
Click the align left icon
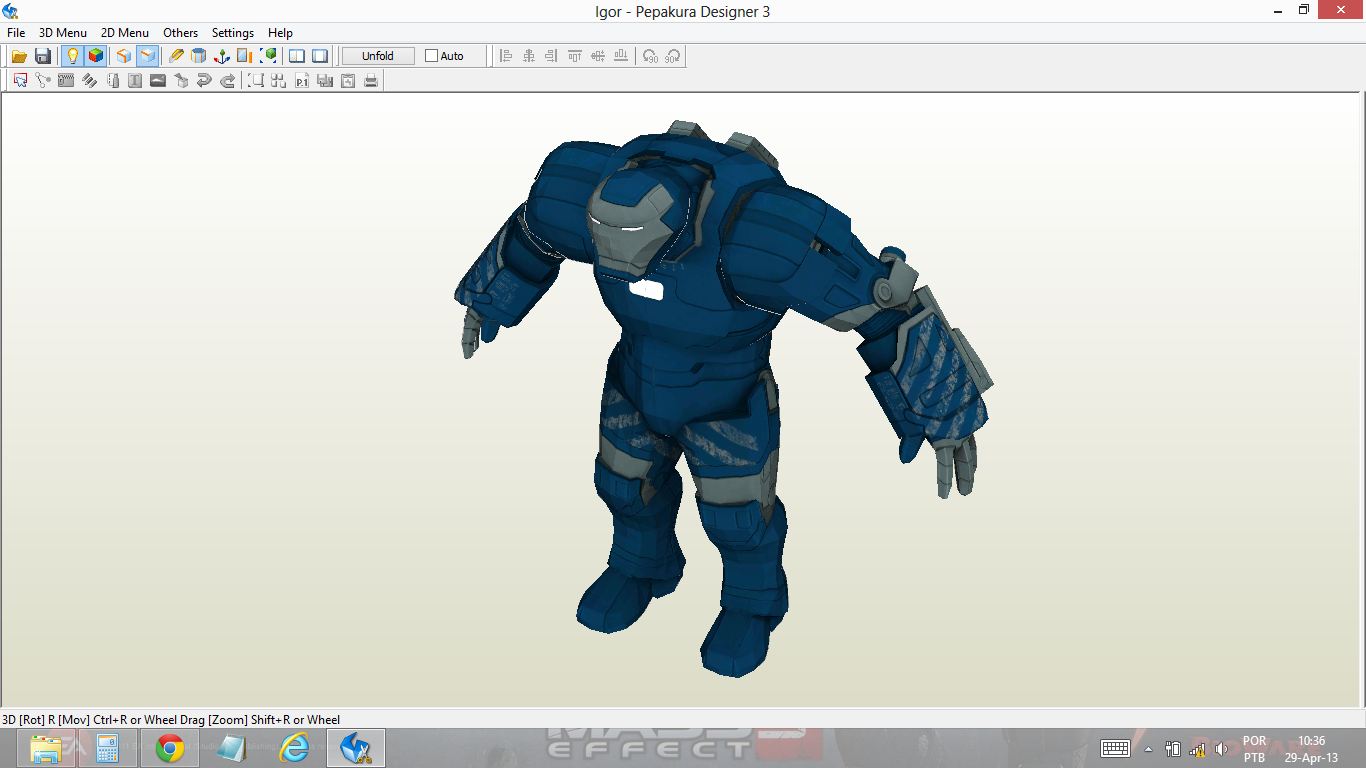506,56
